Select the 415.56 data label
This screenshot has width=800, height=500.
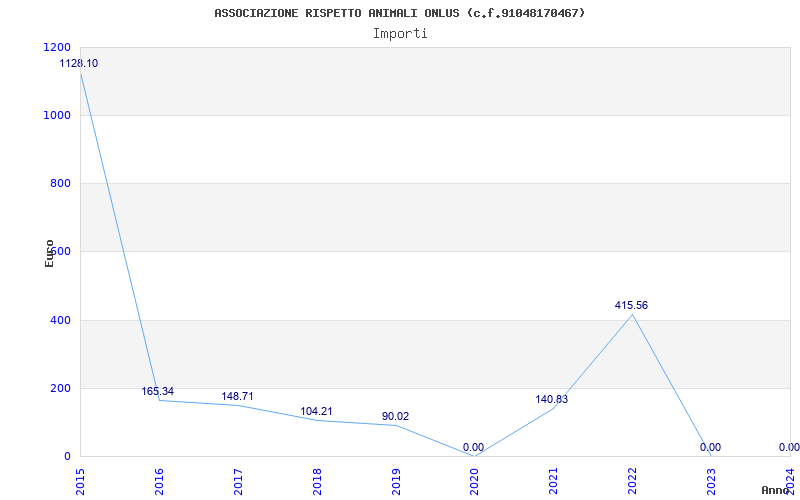point(631,306)
